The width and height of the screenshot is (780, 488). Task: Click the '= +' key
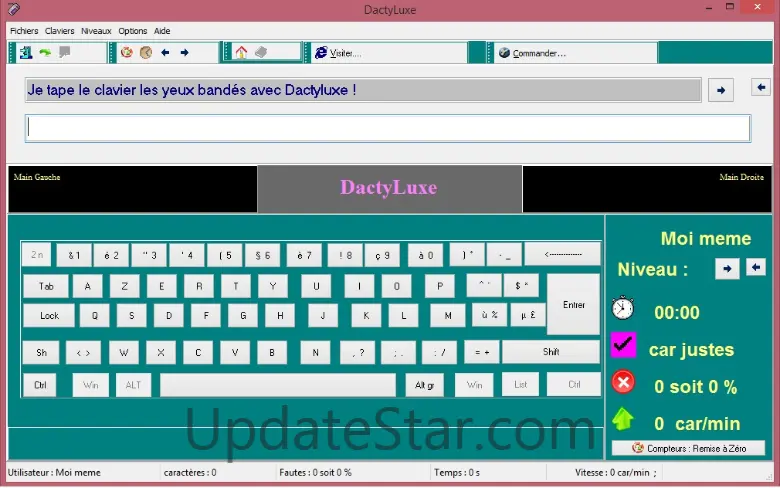[482, 352]
